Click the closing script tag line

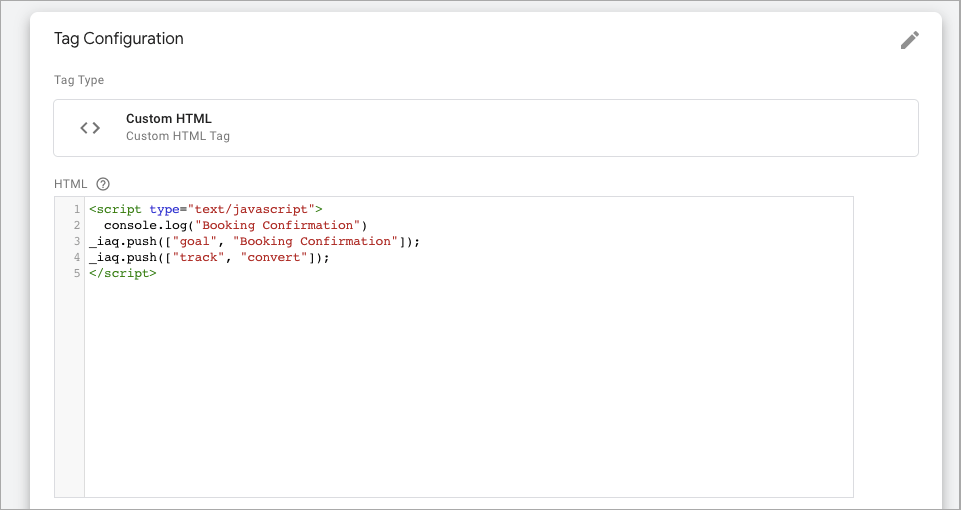(123, 273)
